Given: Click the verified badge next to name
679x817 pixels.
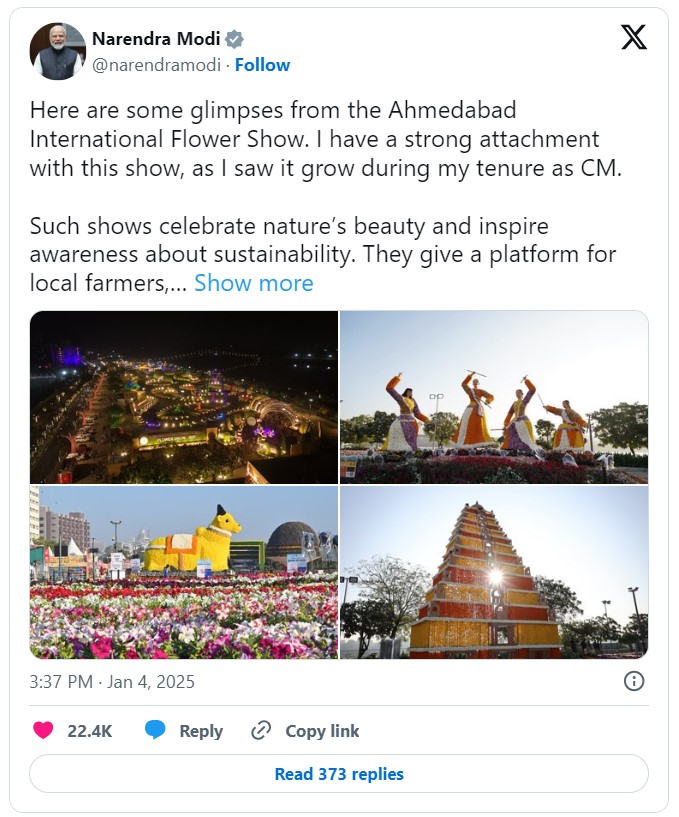Looking at the screenshot, I should [234, 39].
